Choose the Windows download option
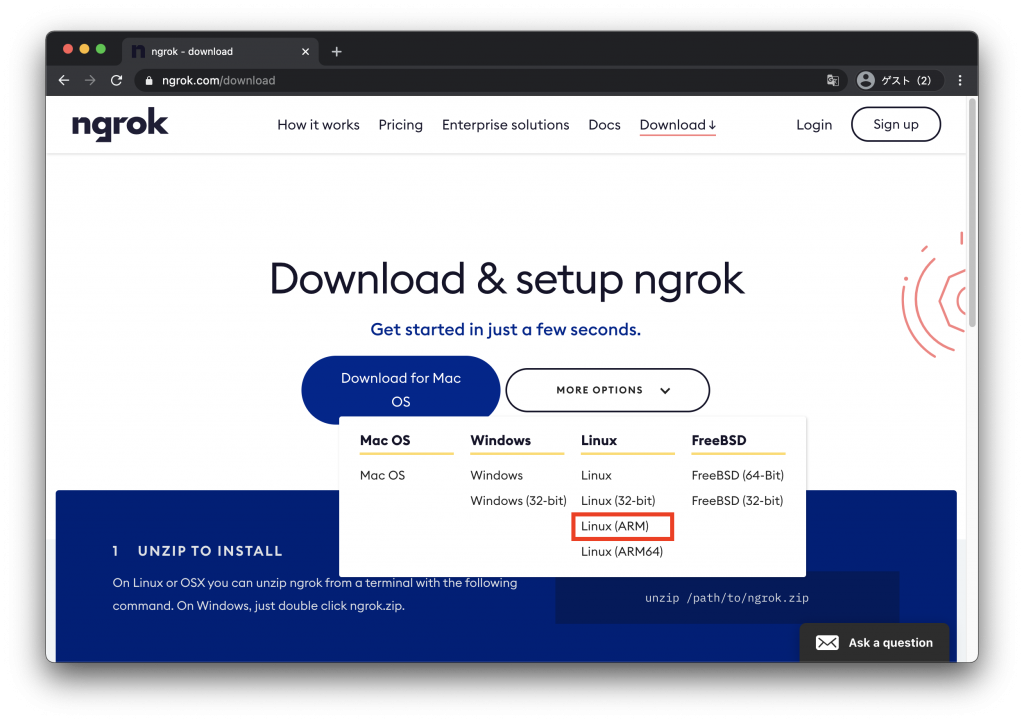 [496, 475]
